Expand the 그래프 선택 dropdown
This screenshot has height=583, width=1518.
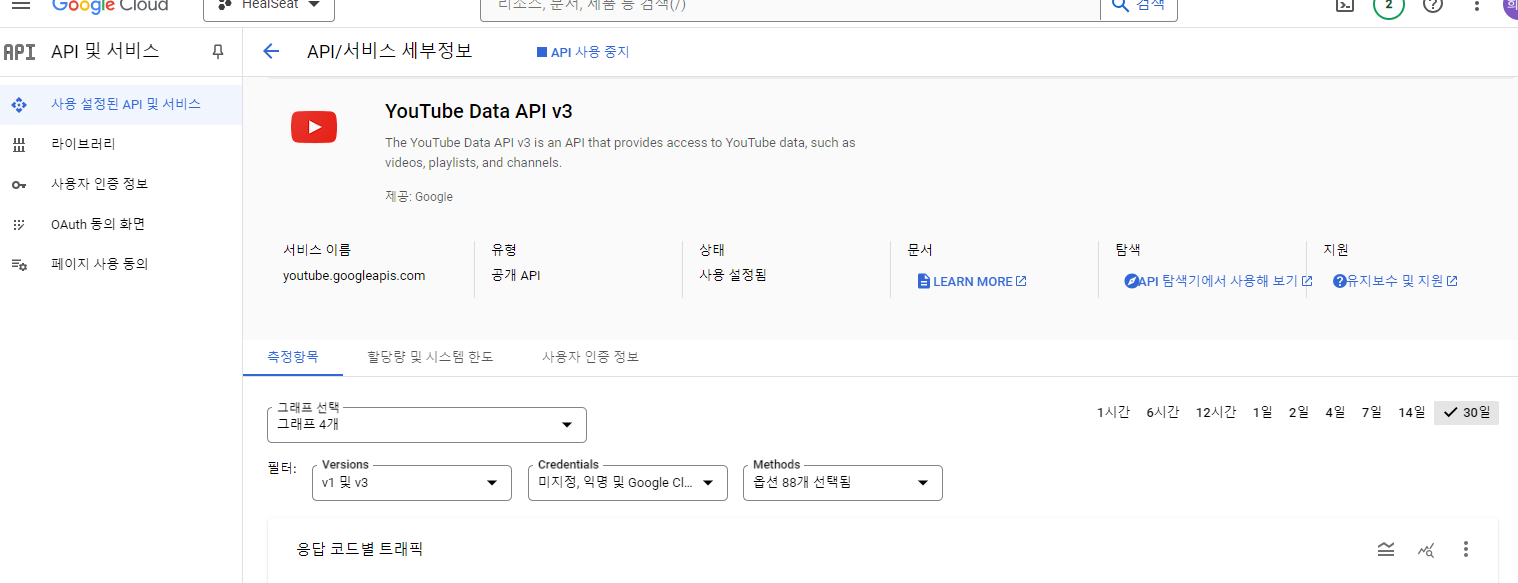click(427, 424)
